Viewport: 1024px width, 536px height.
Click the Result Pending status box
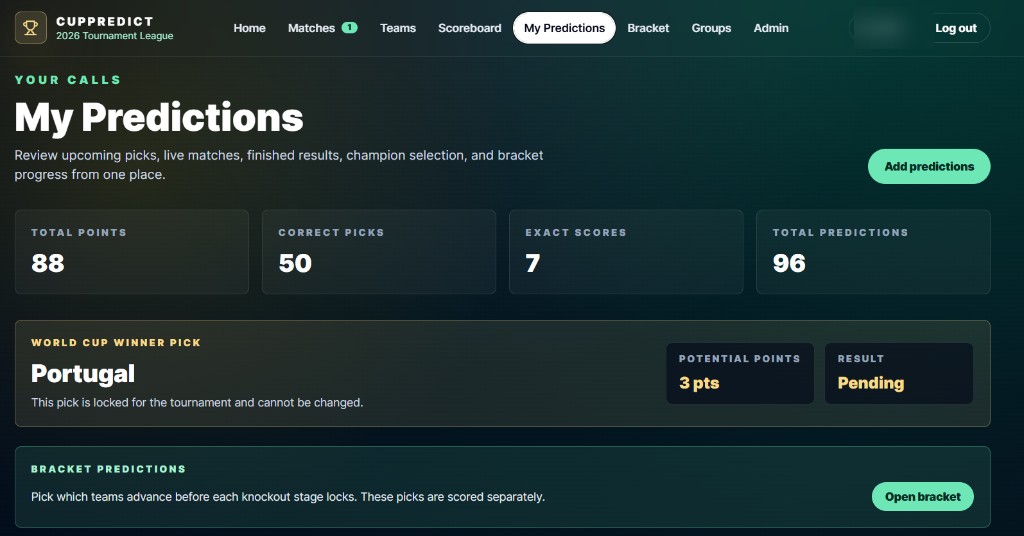pos(899,373)
